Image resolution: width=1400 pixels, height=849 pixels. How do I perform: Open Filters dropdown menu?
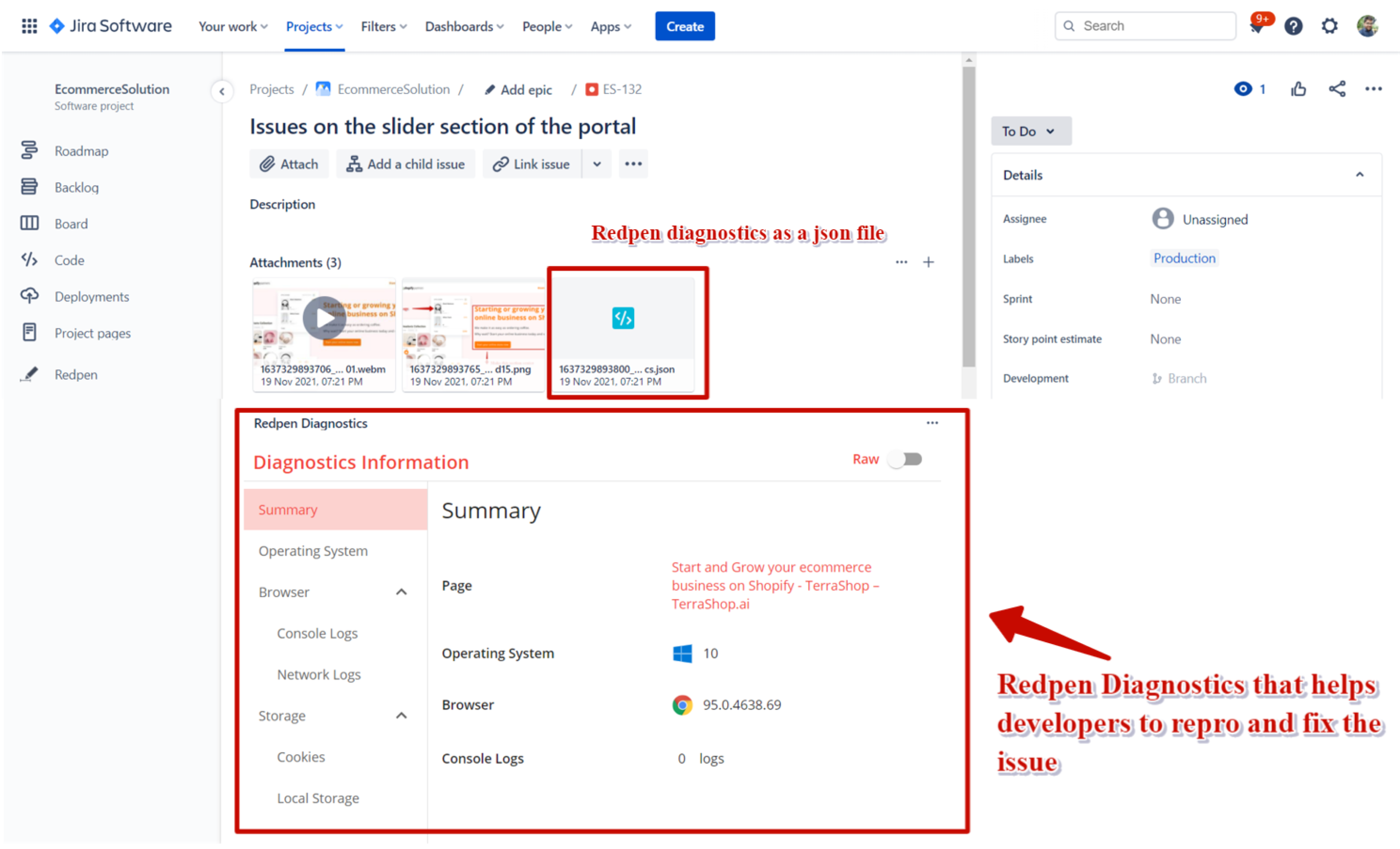384,27
